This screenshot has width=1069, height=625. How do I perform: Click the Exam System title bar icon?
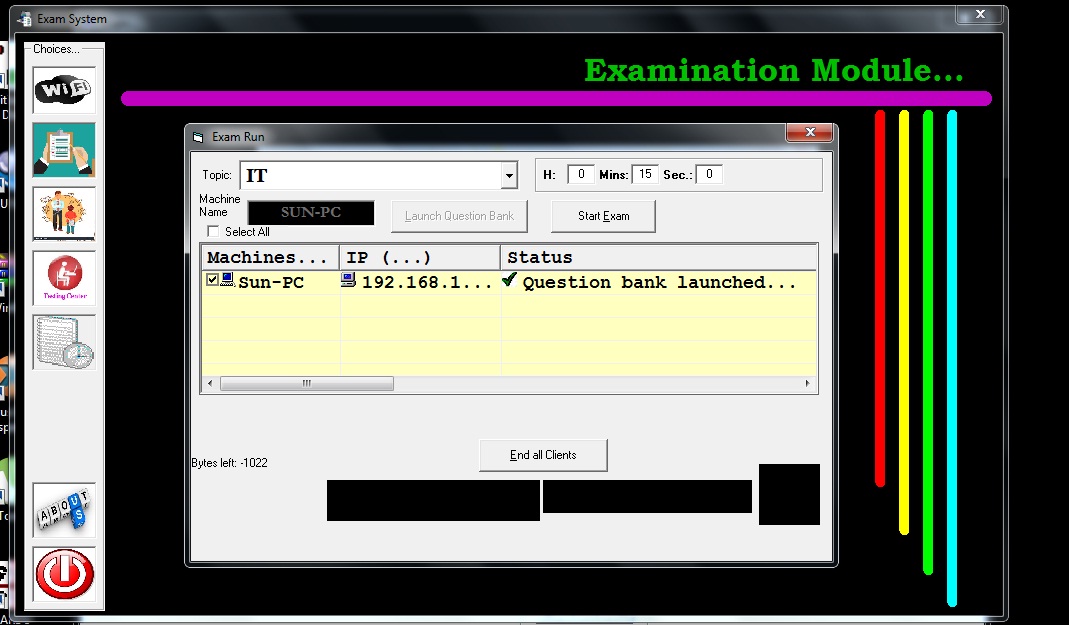[26, 19]
